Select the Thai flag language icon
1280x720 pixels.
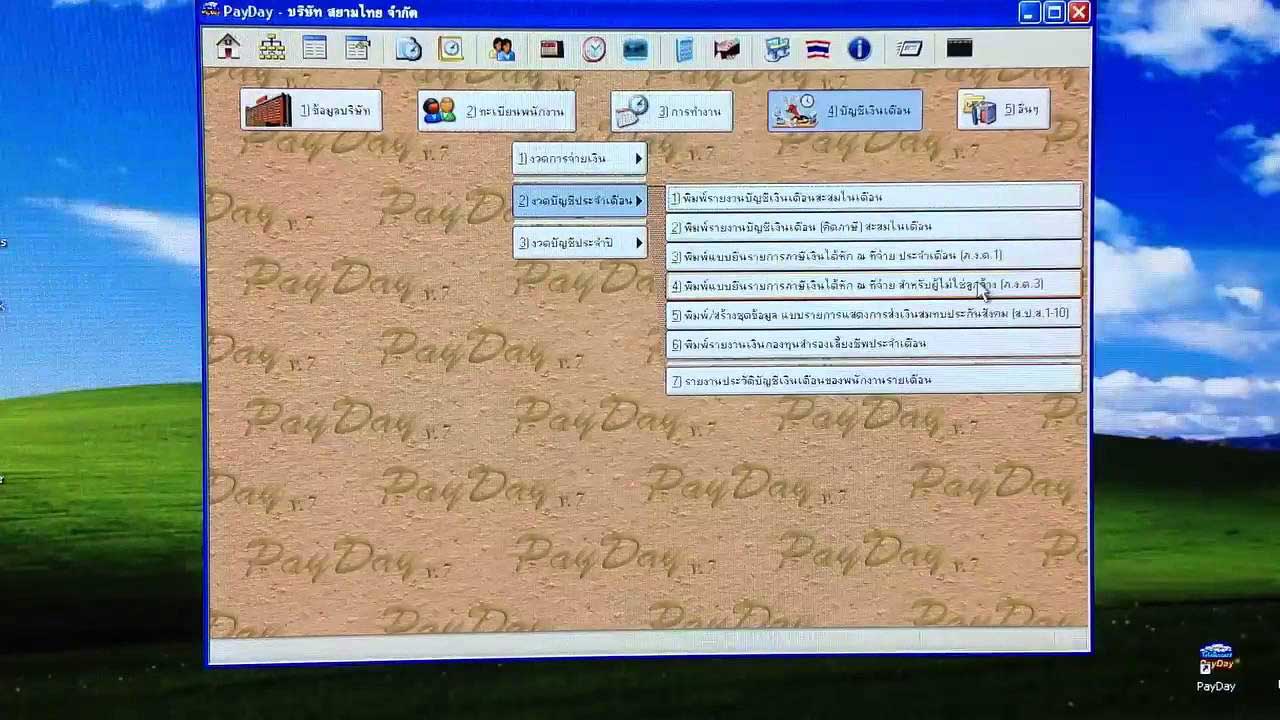818,48
